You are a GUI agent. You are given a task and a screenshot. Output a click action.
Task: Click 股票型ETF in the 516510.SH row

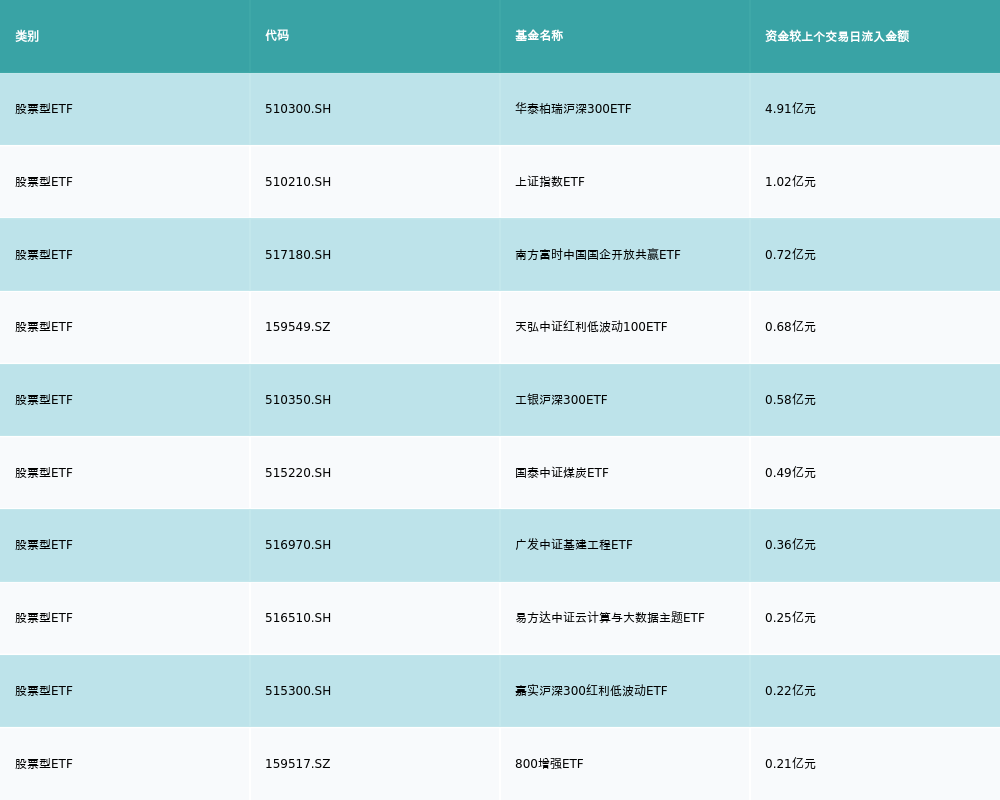pyautogui.click(x=44, y=618)
